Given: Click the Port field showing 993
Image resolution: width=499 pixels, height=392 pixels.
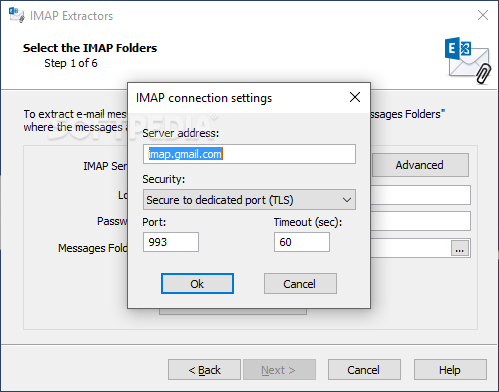Looking at the screenshot, I should (x=171, y=242).
